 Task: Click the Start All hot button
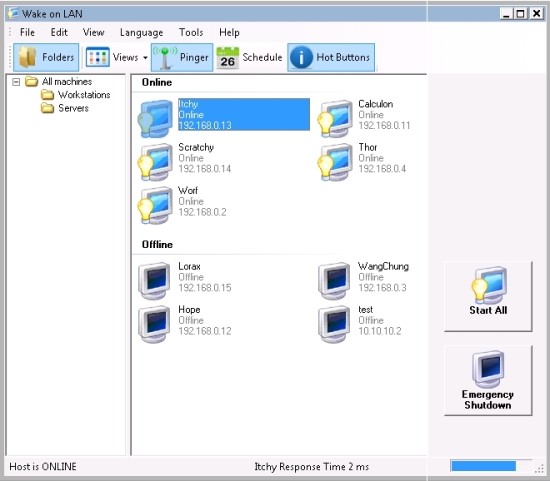[488, 296]
